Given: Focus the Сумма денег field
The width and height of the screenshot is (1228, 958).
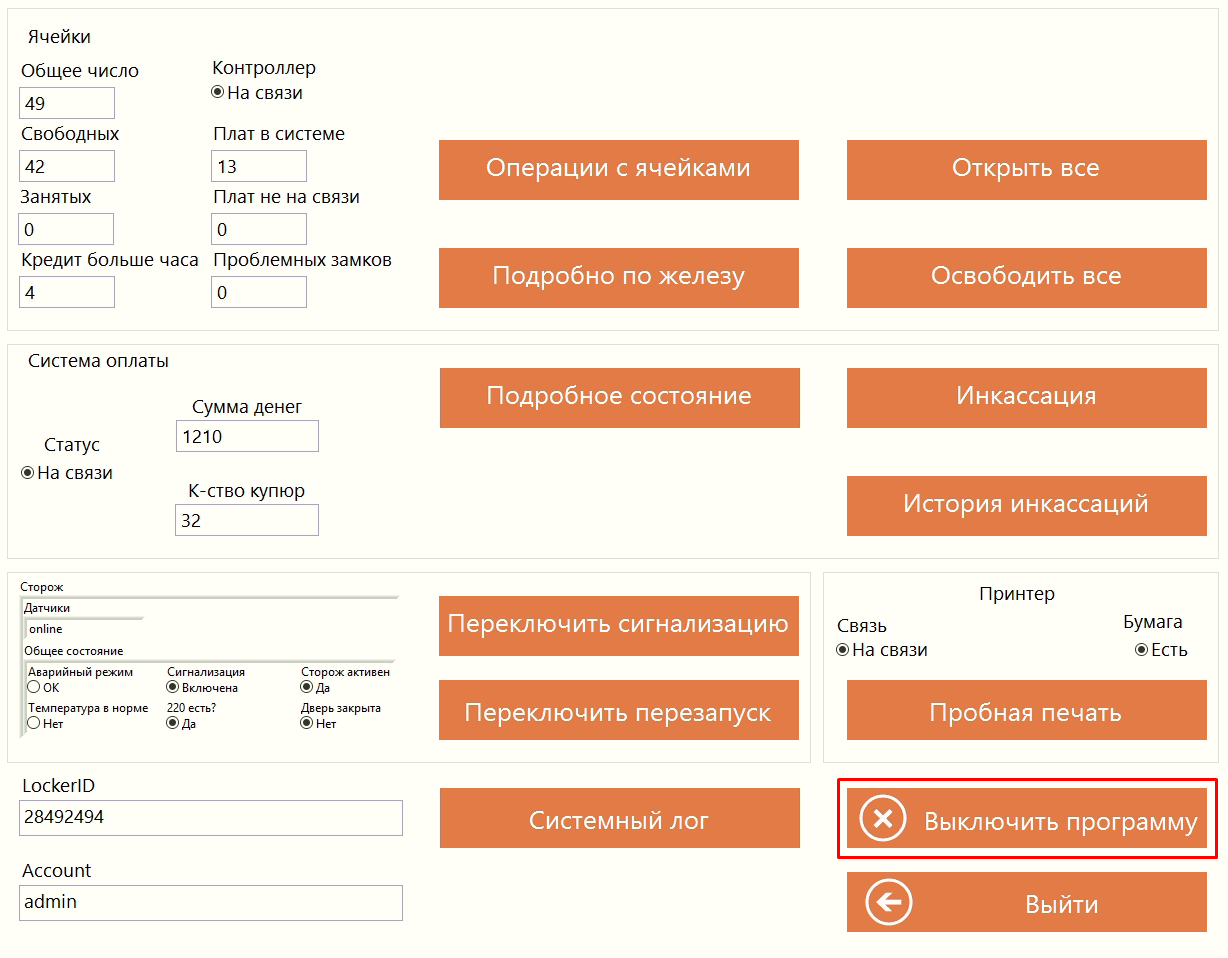Looking at the screenshot, I should pos(246,437).
